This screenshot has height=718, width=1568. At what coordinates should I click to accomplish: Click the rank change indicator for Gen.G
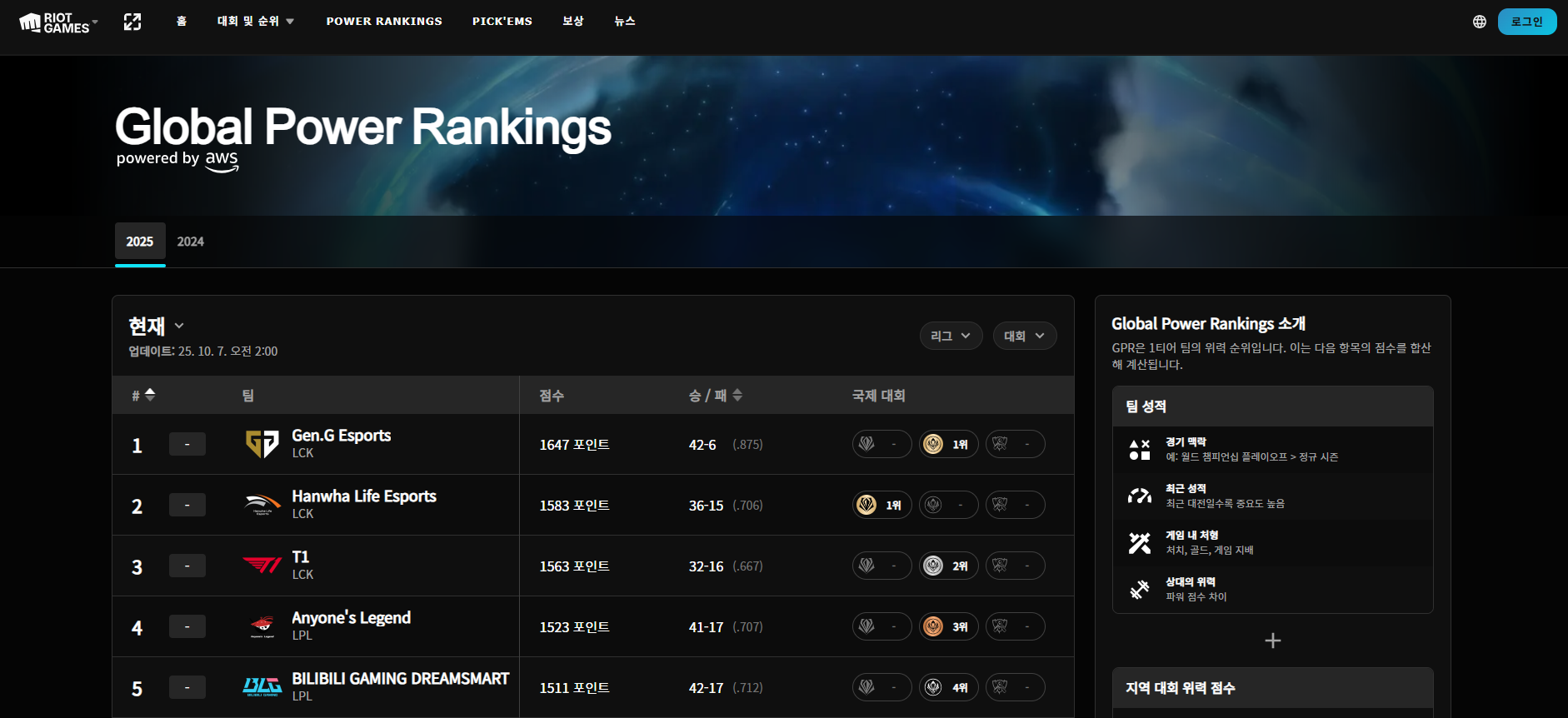pos(187,444)
